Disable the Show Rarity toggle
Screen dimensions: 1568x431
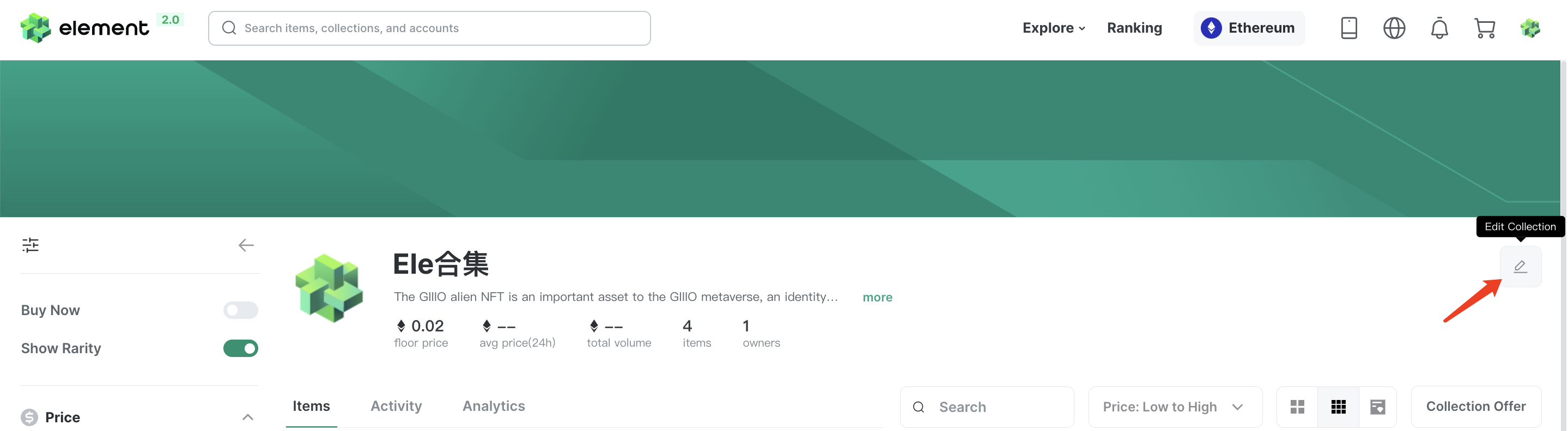click(x=240, y=348)
